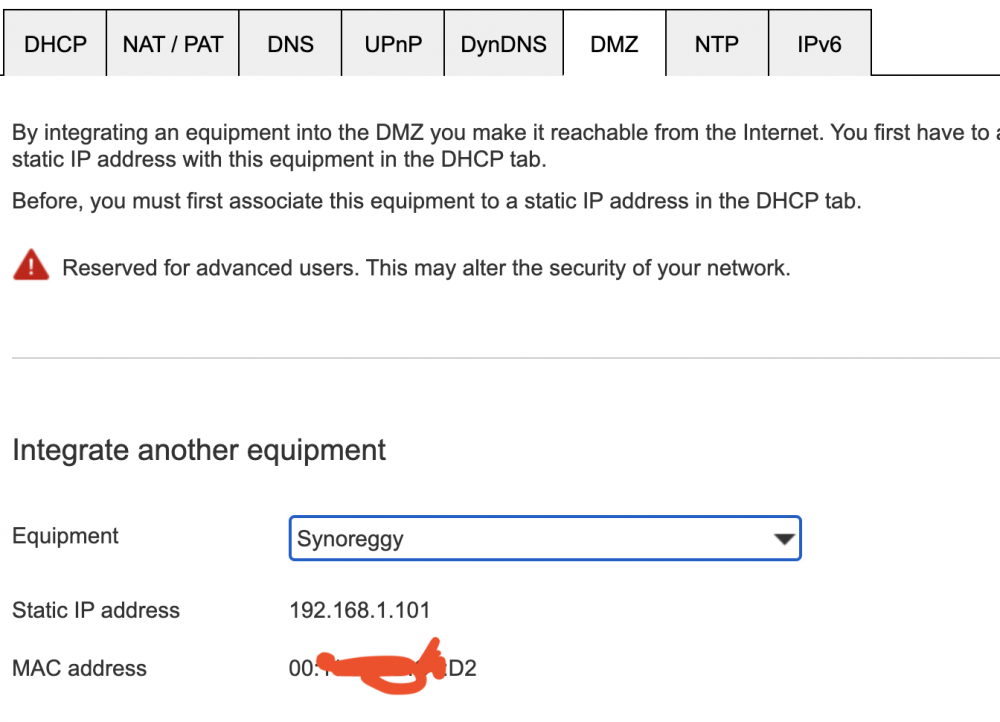Open the DHCP tab
1000x722 pixels.
click(55, 44)
